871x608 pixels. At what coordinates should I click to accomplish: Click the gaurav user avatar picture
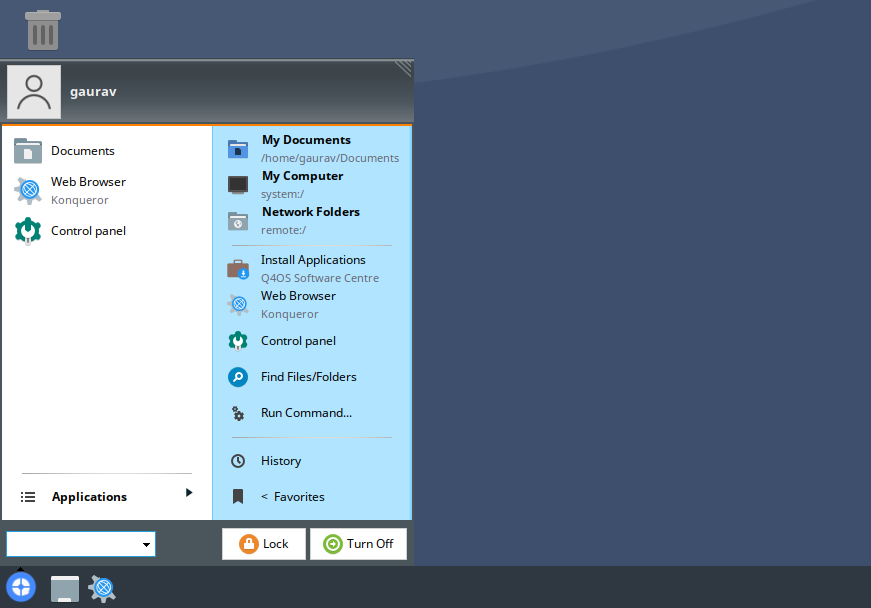pyautogui.click(x=34, y=92)
